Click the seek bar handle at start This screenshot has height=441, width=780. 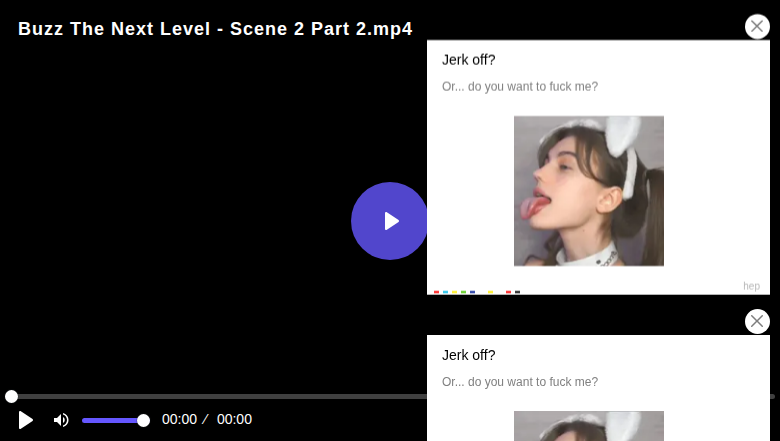(11, 397)
